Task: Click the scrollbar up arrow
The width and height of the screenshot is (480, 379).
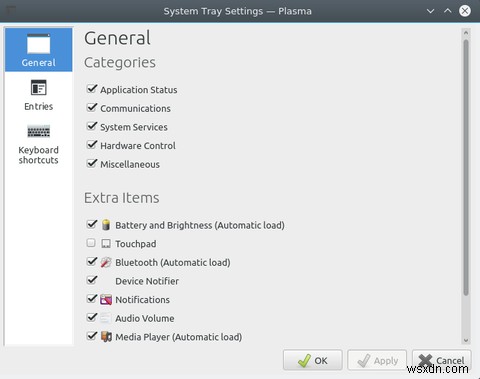Action: coord(466,33)
